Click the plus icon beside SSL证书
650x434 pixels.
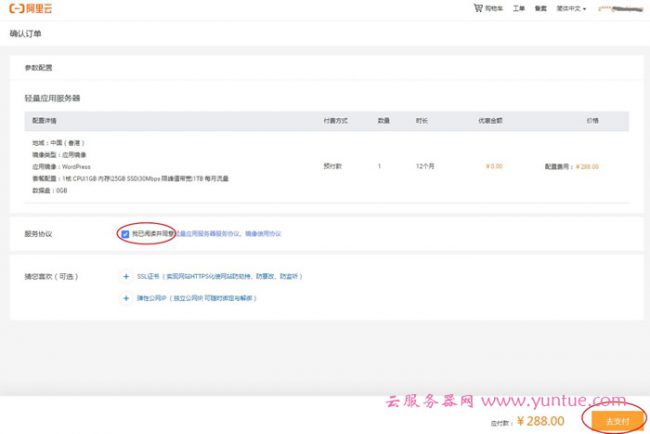point(125,276)
